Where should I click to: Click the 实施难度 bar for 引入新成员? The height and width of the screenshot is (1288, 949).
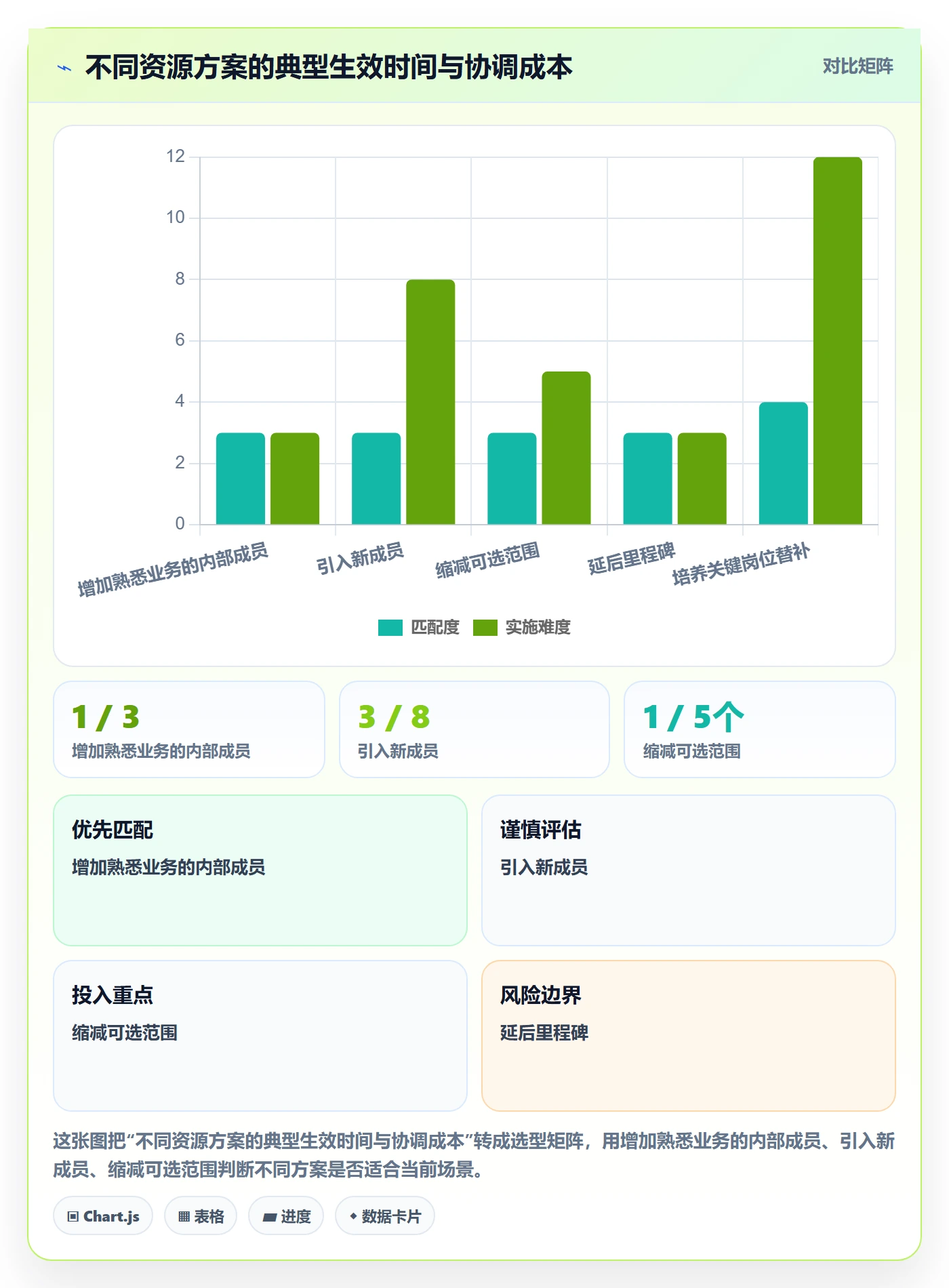tap(430, 402)
